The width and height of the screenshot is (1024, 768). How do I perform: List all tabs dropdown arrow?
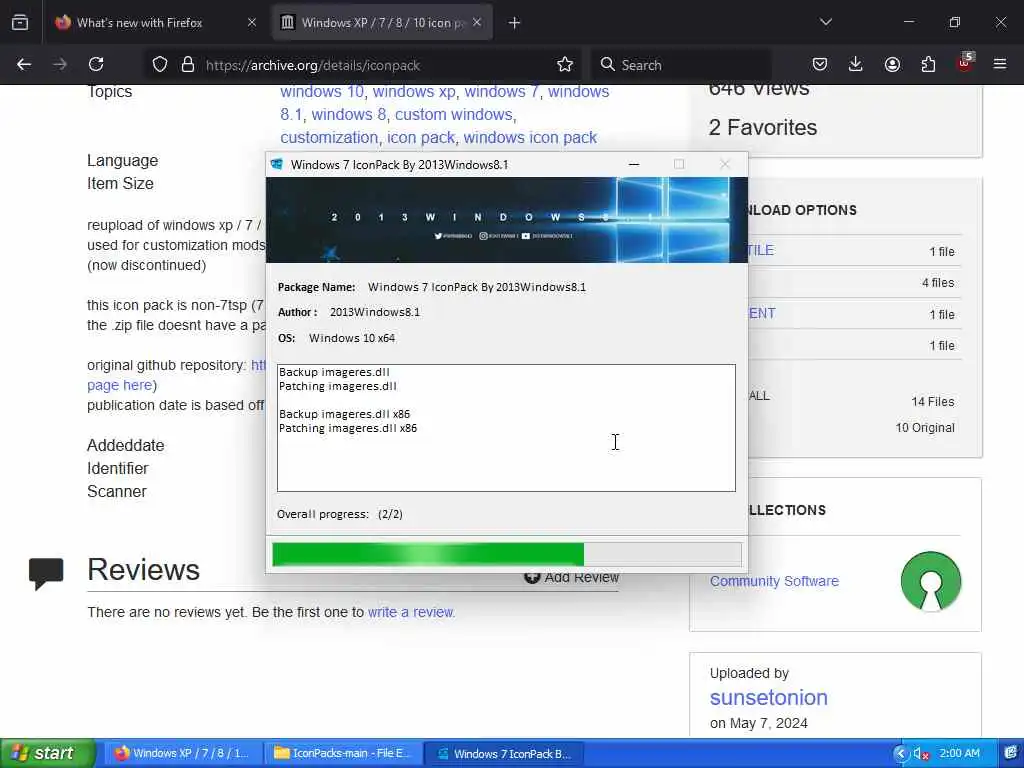coord(826,22)
